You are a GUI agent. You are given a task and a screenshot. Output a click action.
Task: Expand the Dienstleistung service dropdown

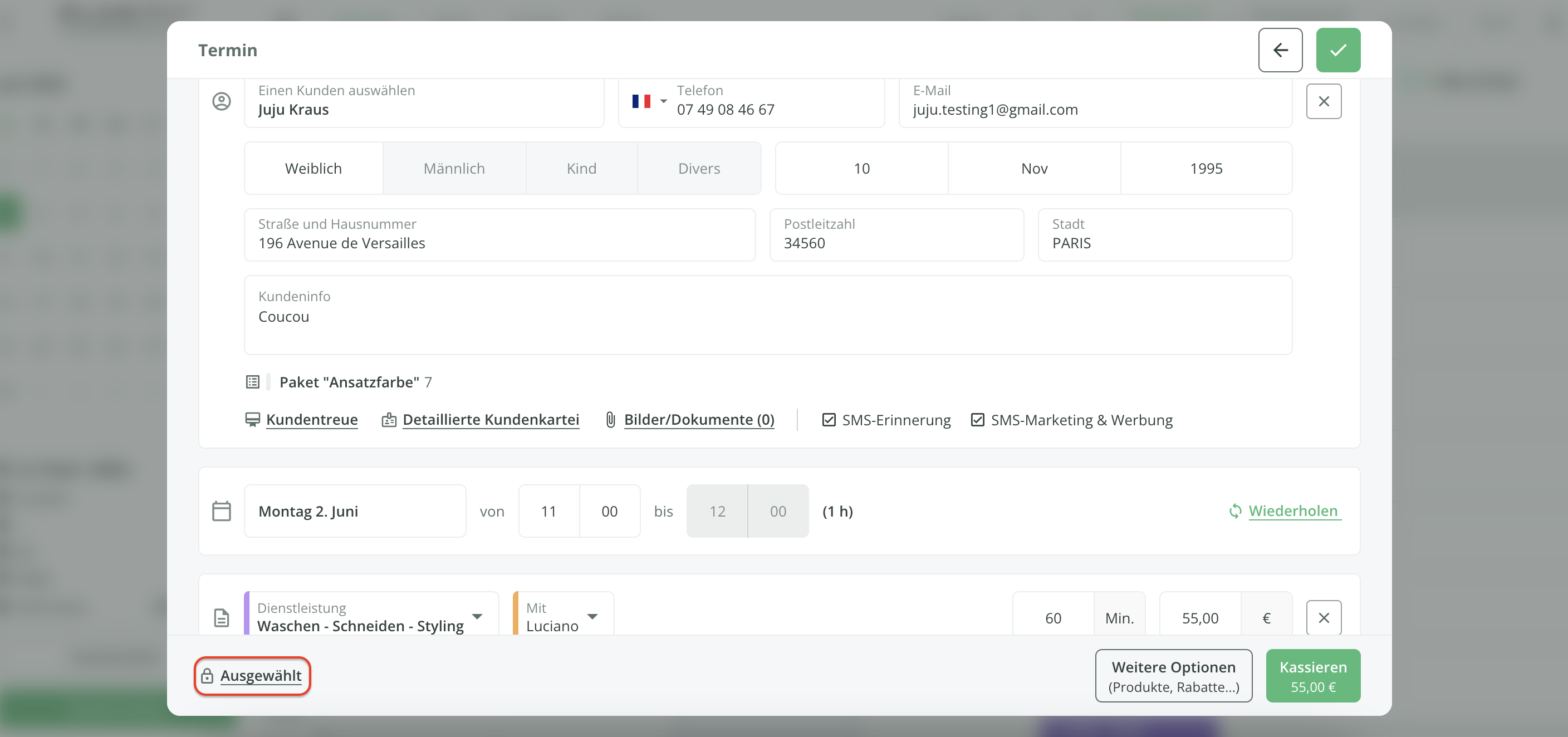tap(477, 617)
